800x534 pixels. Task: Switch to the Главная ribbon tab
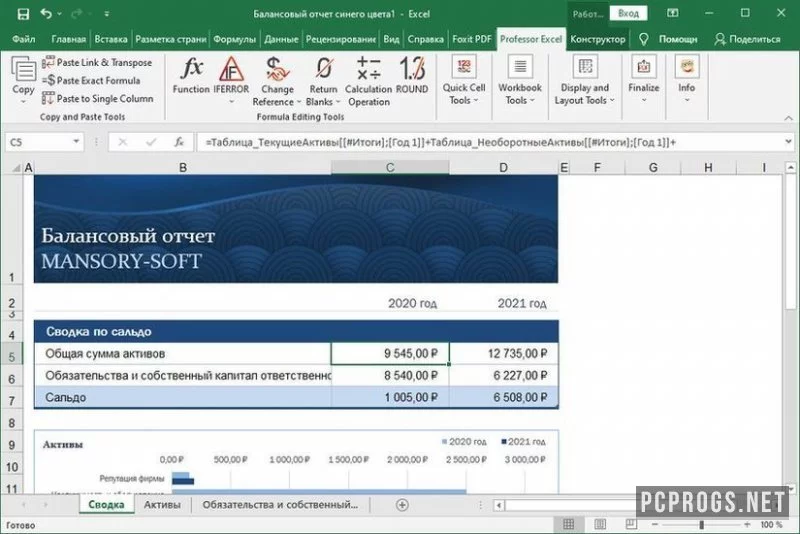[x=68, y=39]
